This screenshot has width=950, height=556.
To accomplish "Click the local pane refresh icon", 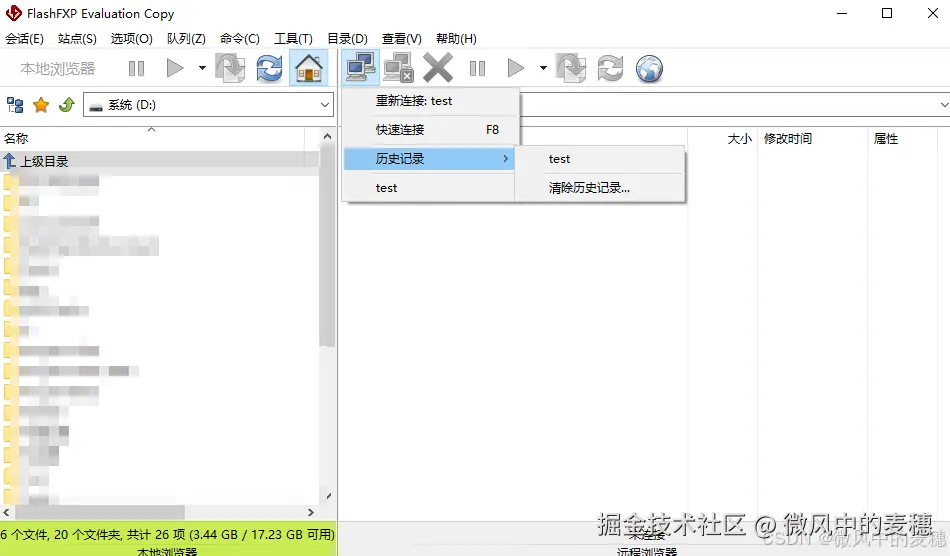I will tap(269, 68).
